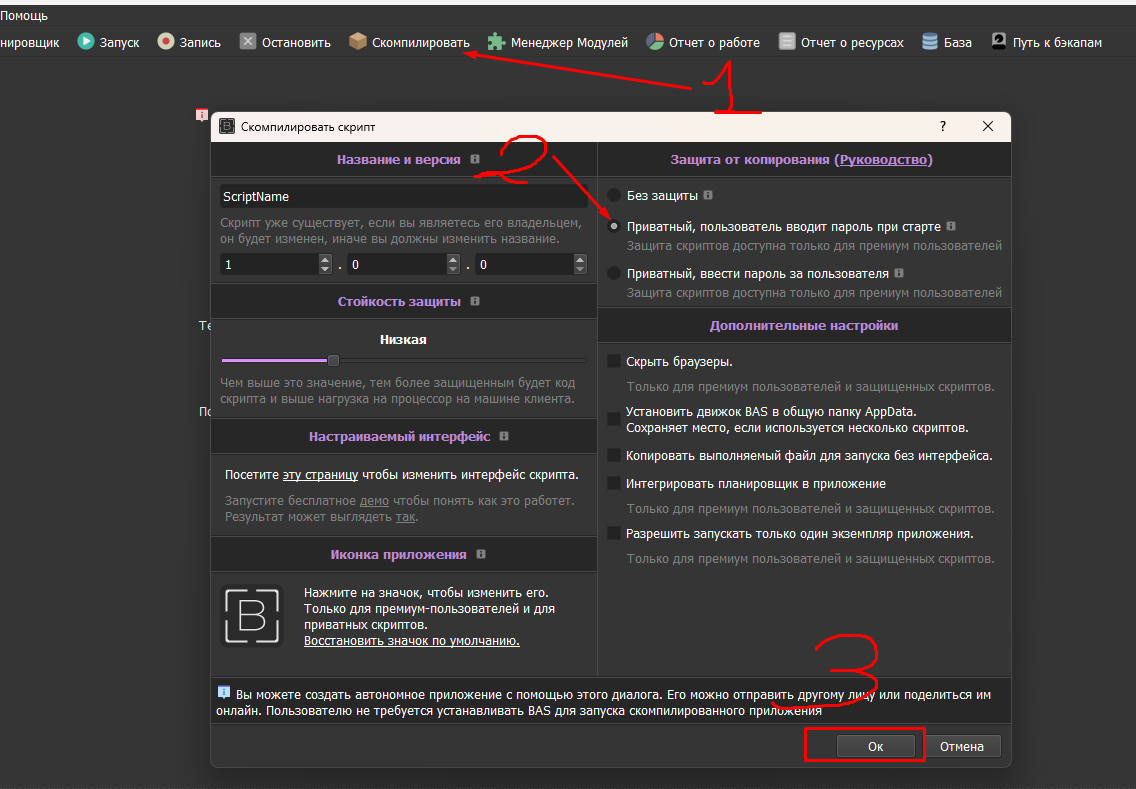This screenshot has height=789, width=1136.
Task: Open the Помощь menu
Action: (x=24, y=16)
